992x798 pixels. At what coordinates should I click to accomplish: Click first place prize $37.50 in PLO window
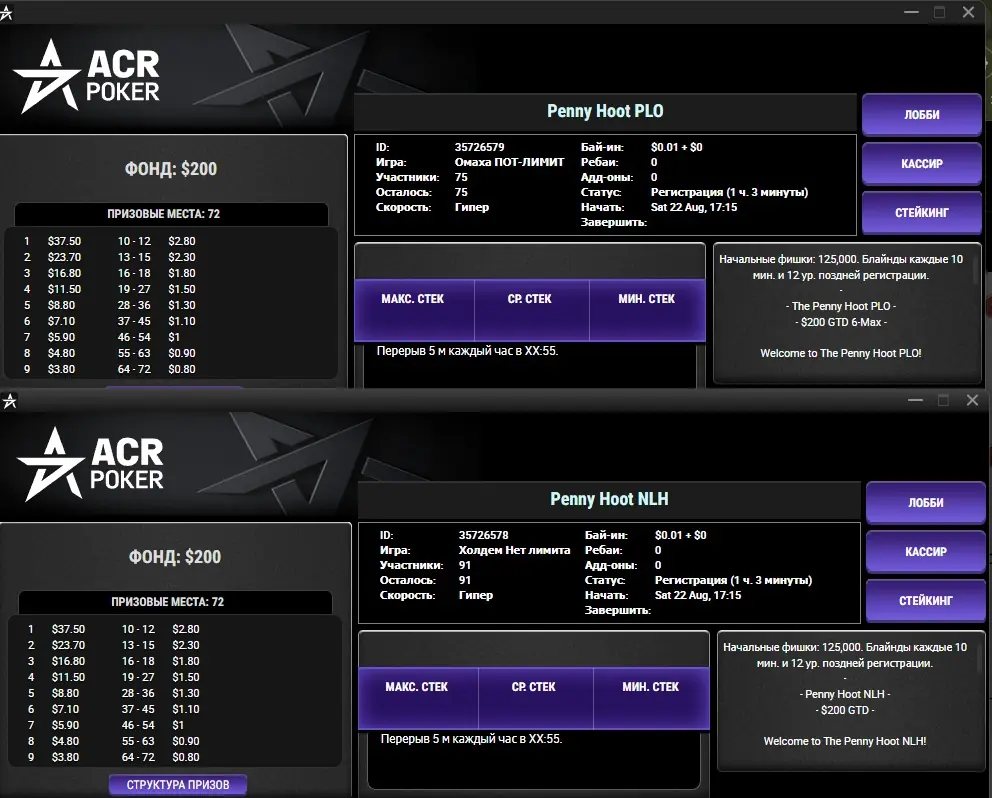[65, 241]
